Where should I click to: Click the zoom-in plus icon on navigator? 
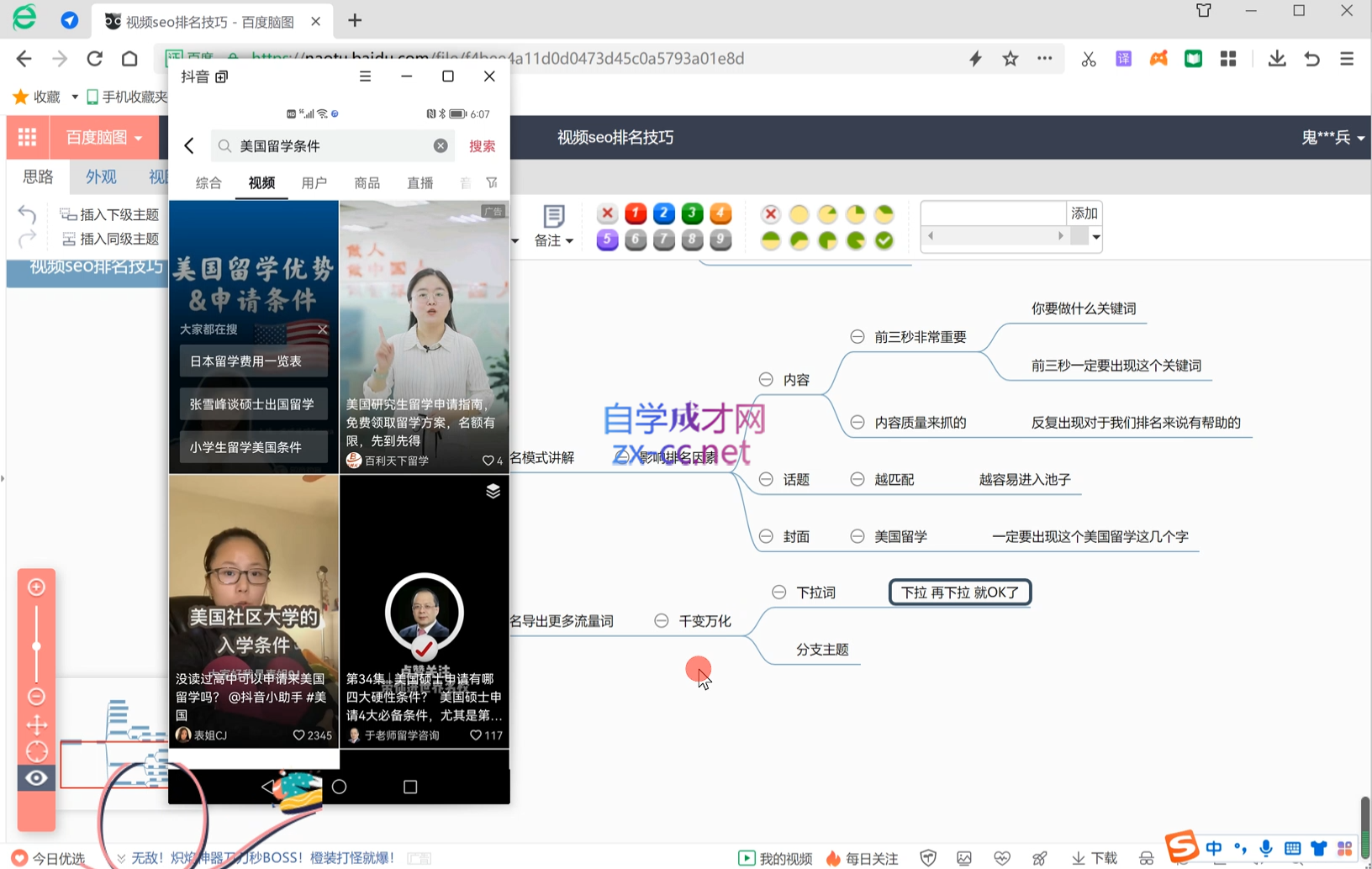click(36, 587)
